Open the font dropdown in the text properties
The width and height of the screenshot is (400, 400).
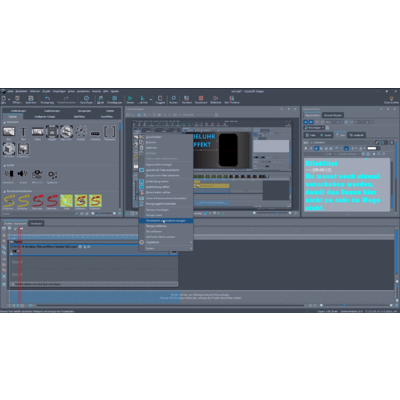click(341, 142)
